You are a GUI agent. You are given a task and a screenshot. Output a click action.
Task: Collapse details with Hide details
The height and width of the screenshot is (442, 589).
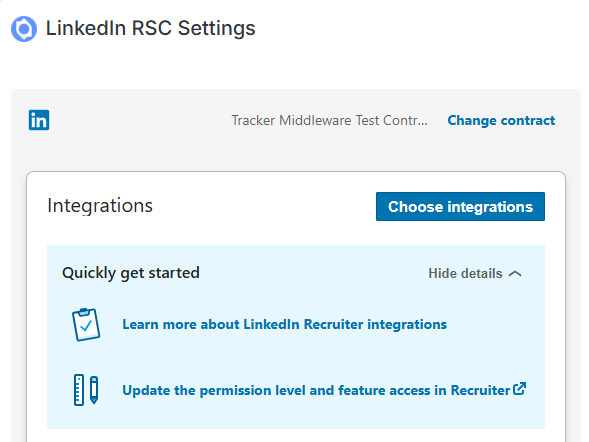(x=475, y=273)
